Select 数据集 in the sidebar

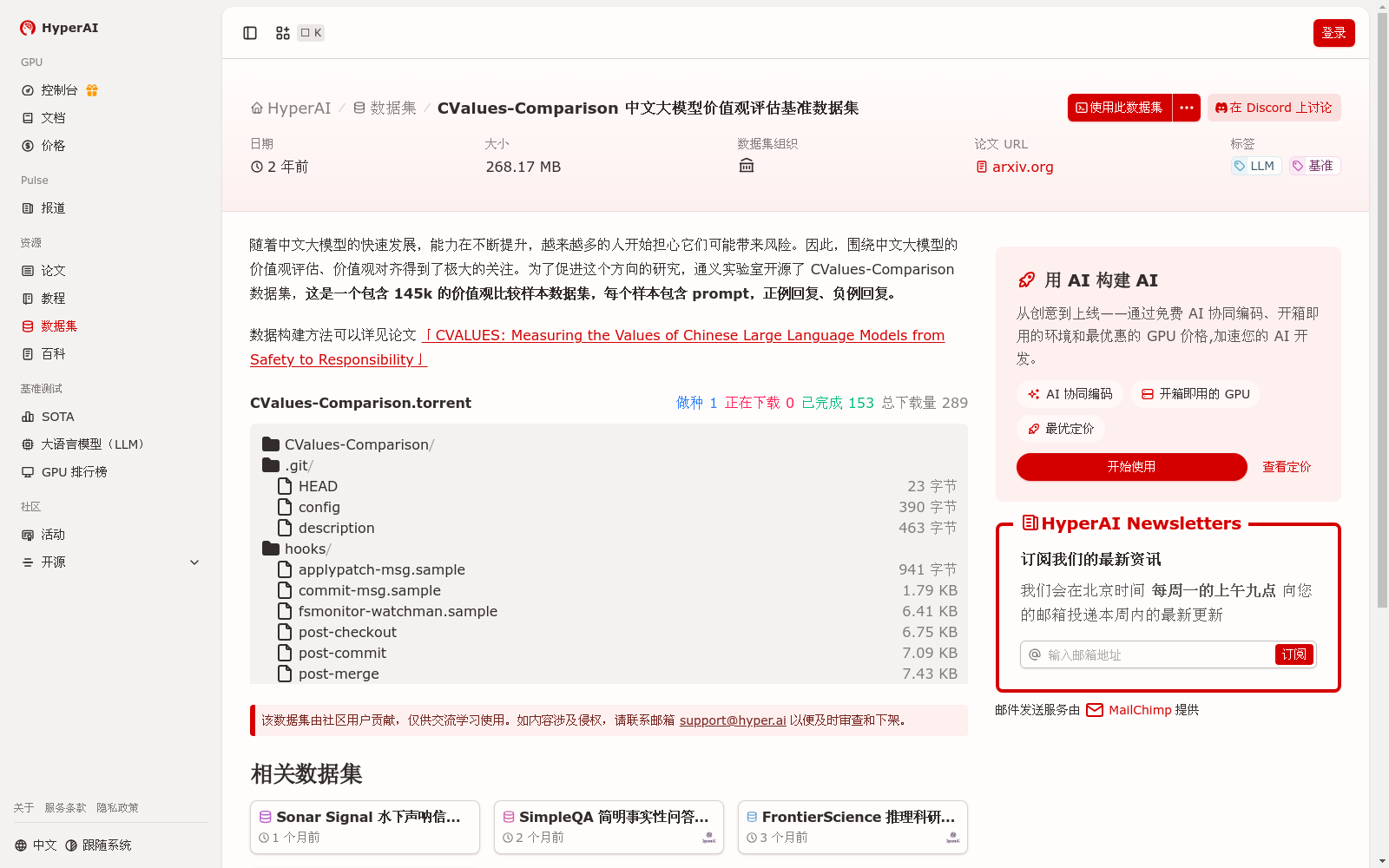pos(49,326)
